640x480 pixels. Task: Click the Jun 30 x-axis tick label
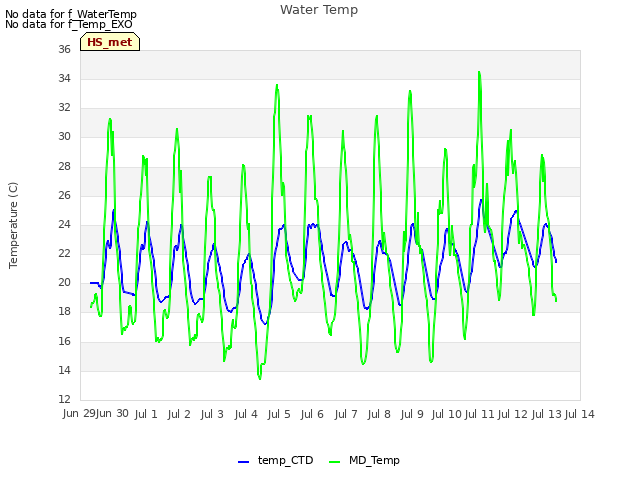(112, 413)
